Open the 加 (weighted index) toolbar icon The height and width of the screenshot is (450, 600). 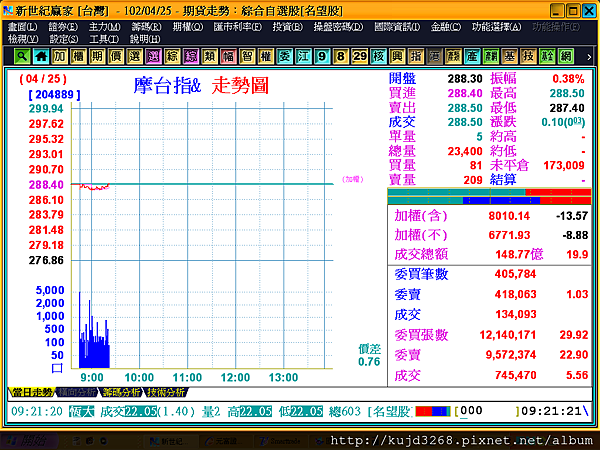(x=59, y=57)
